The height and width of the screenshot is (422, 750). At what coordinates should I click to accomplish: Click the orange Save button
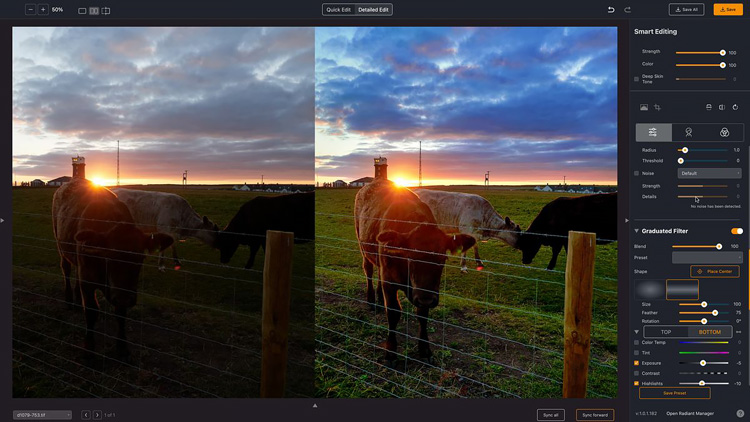[728, 10]
